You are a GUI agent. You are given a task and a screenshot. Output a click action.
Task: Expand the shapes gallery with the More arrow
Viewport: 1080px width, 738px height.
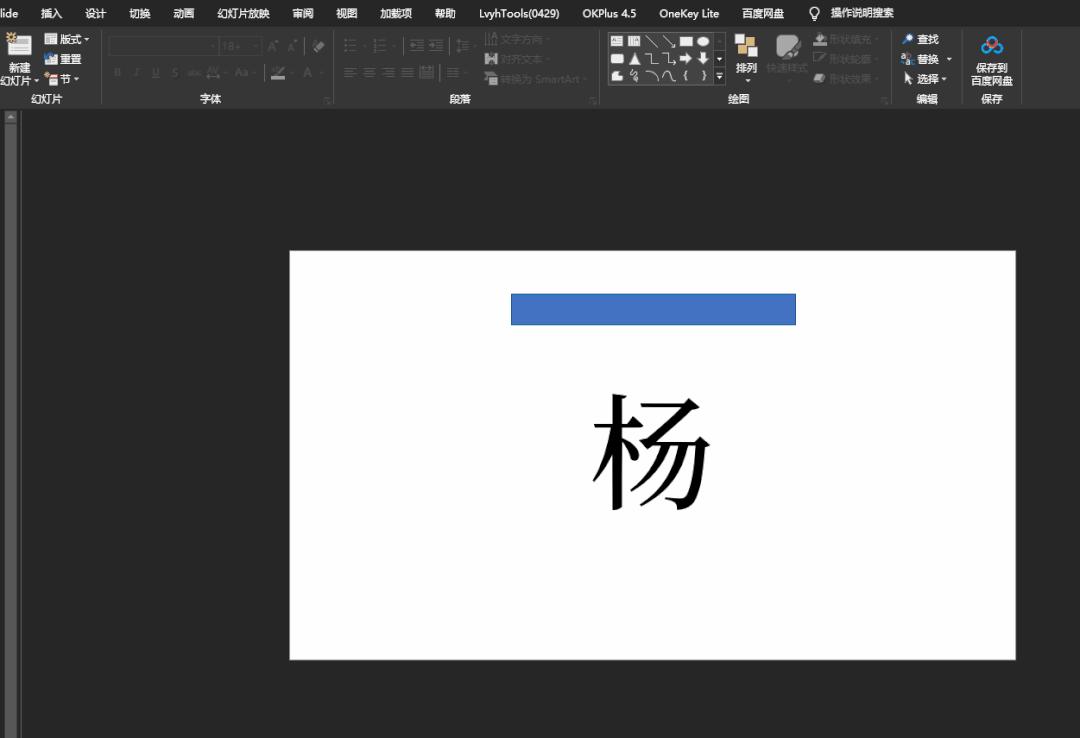[719, 78]
